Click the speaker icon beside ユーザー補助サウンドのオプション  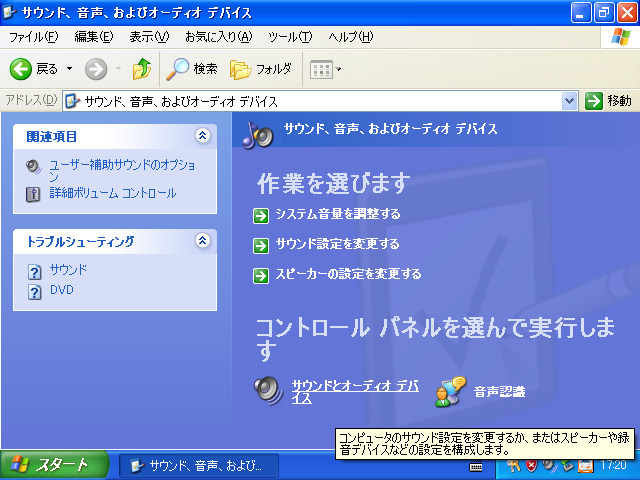[x=33, y=167]
